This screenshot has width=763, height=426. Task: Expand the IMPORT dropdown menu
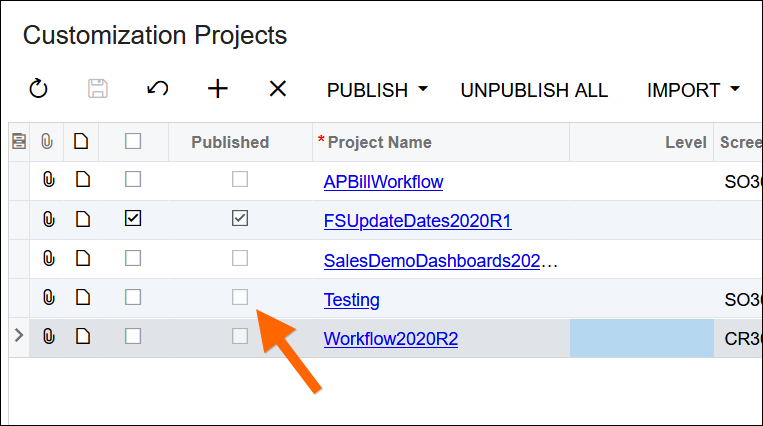tap(693, 90)
